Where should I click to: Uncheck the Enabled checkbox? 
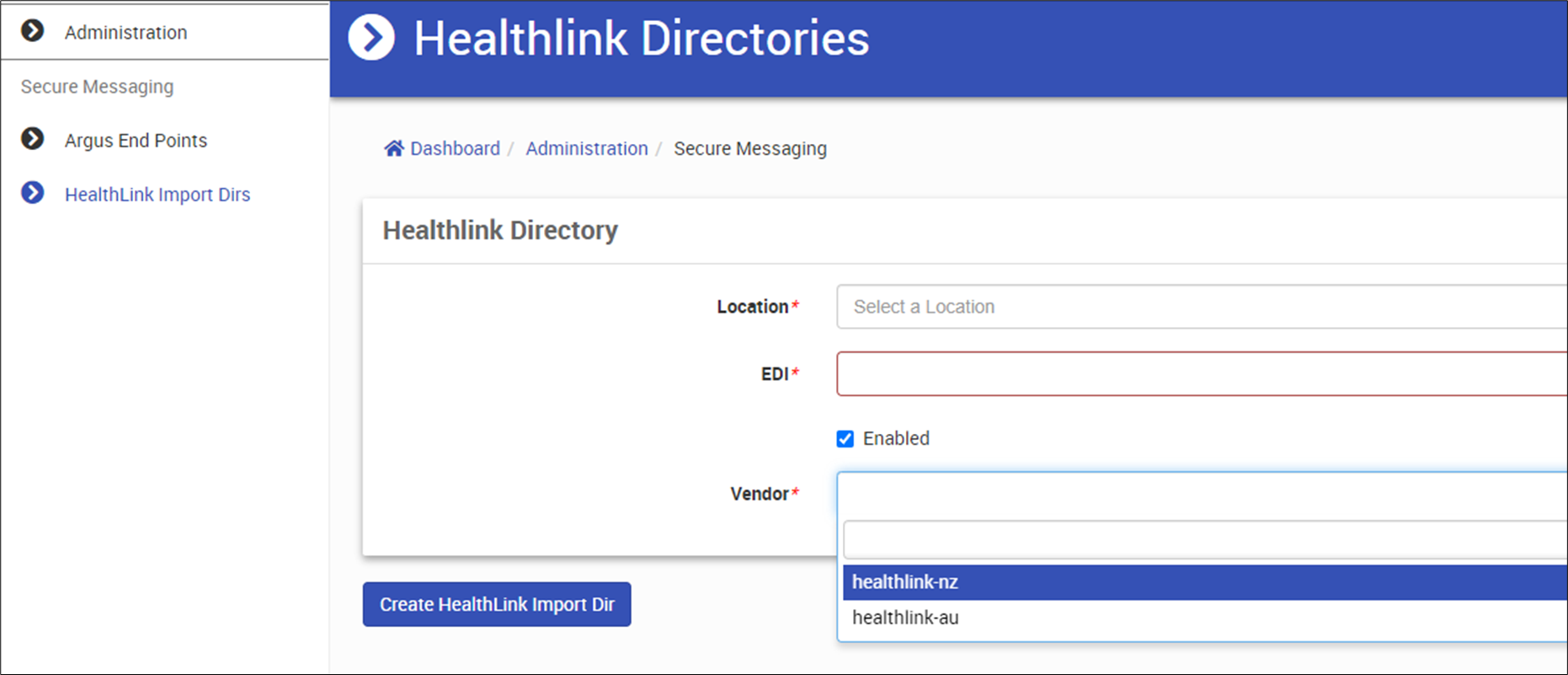point(845,439)
